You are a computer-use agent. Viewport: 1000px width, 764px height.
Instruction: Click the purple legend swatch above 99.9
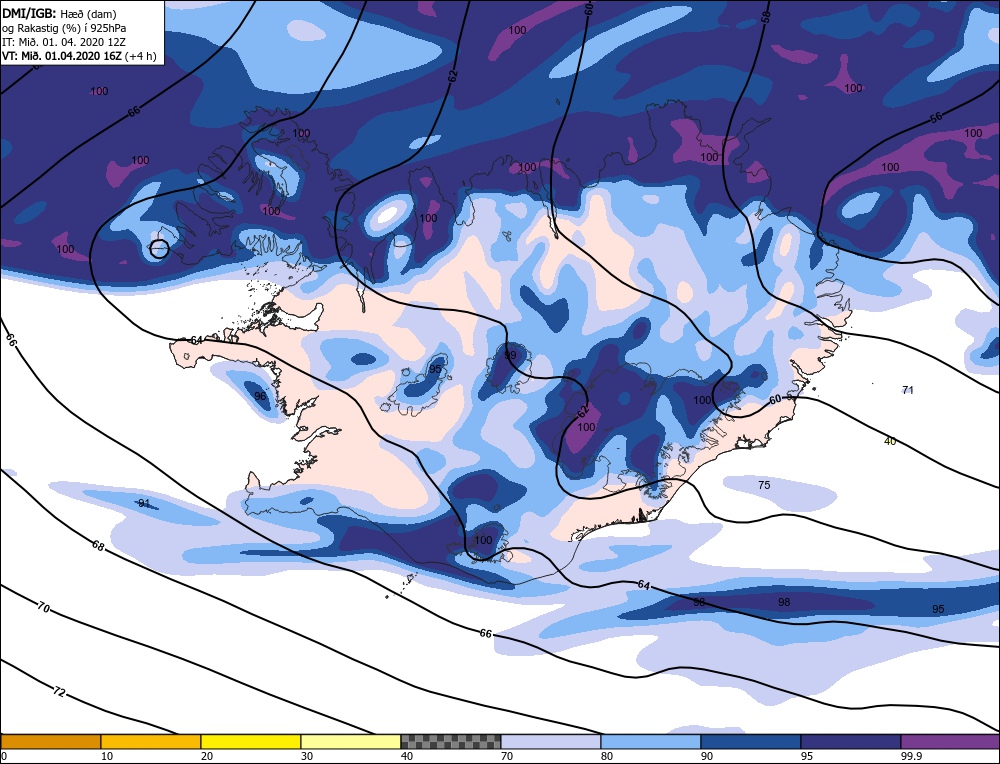point(950,741)
